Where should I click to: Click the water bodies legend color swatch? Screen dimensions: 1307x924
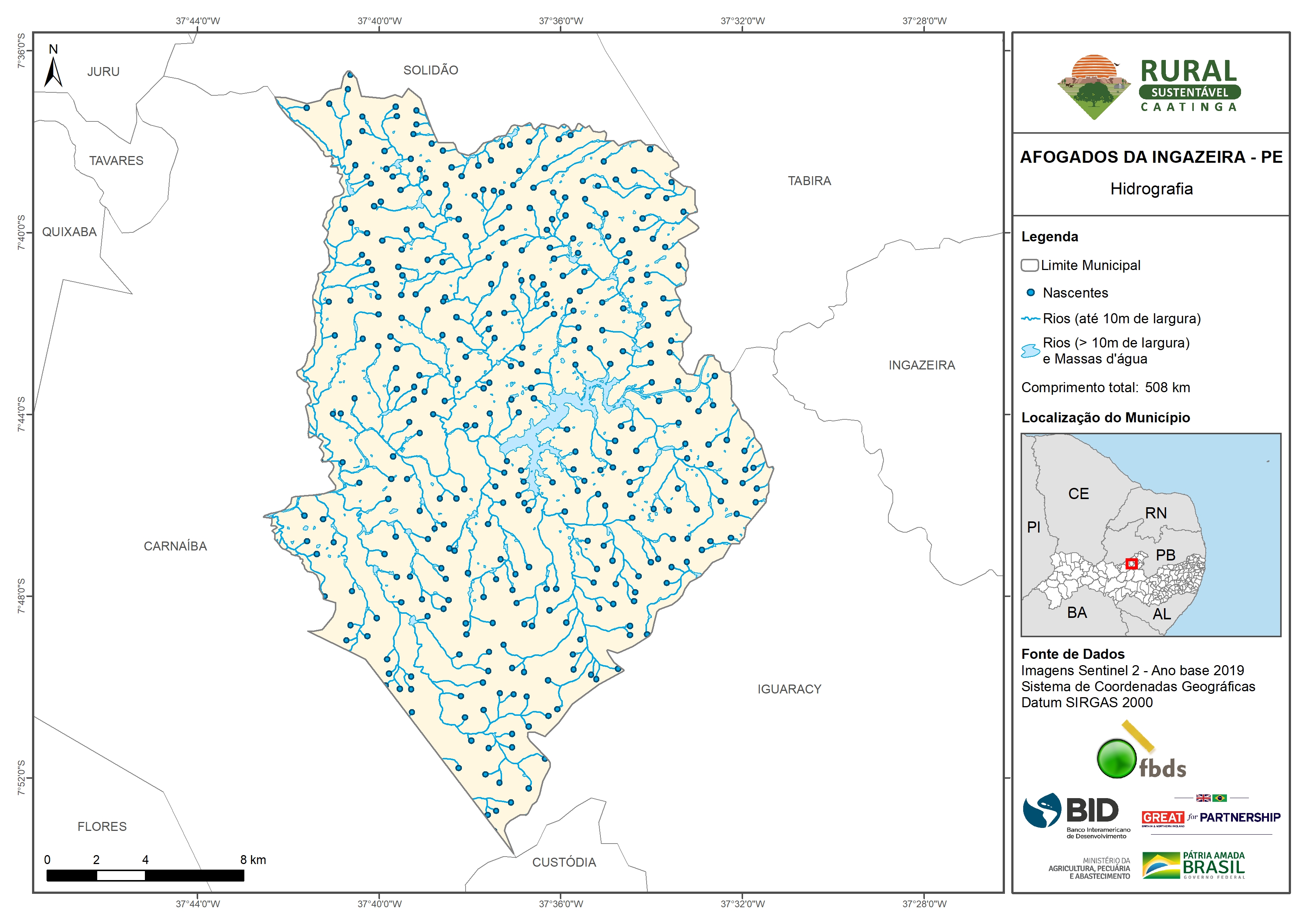[1030, 351]
